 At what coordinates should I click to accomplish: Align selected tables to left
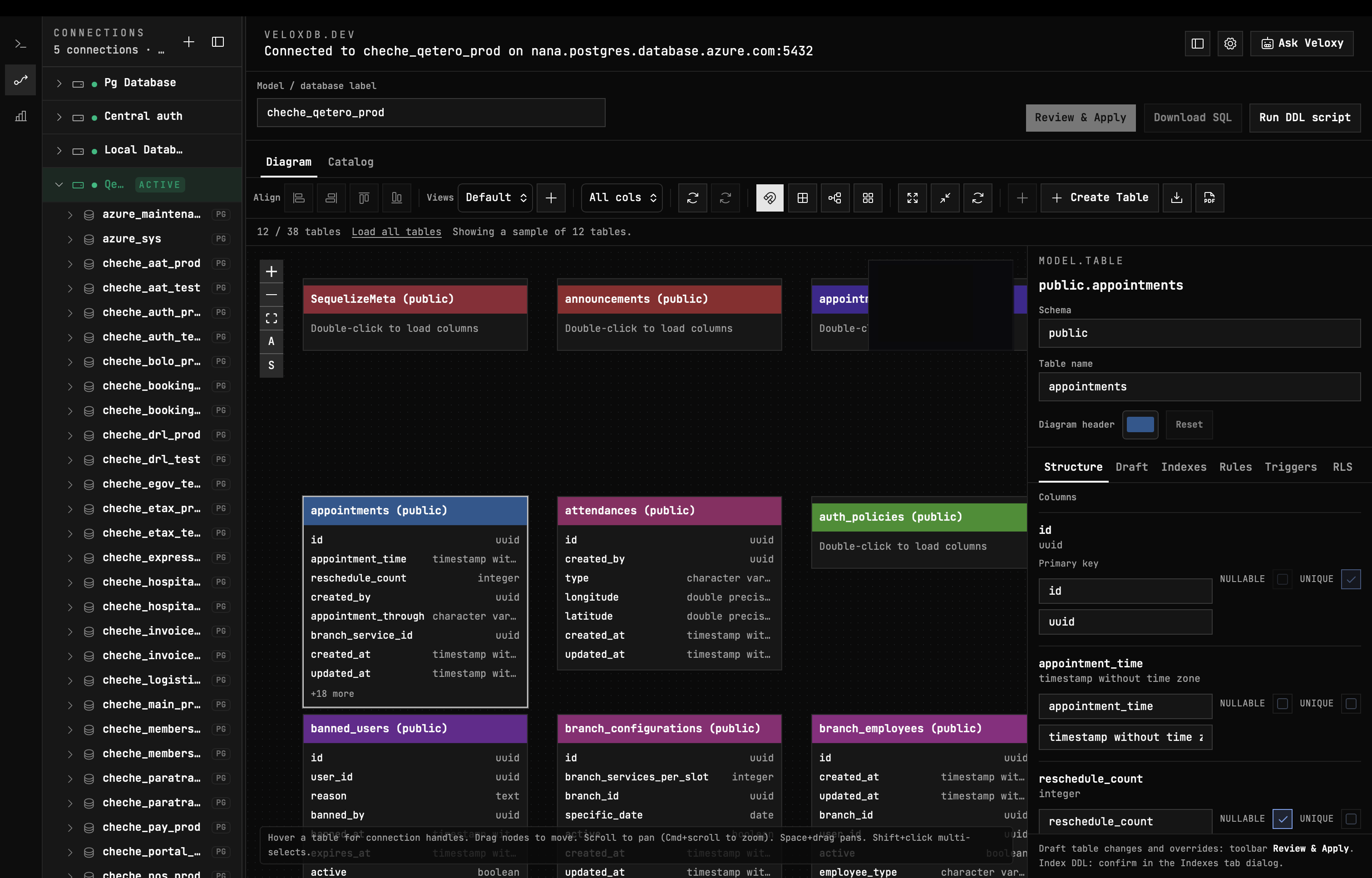pos(299,198)
